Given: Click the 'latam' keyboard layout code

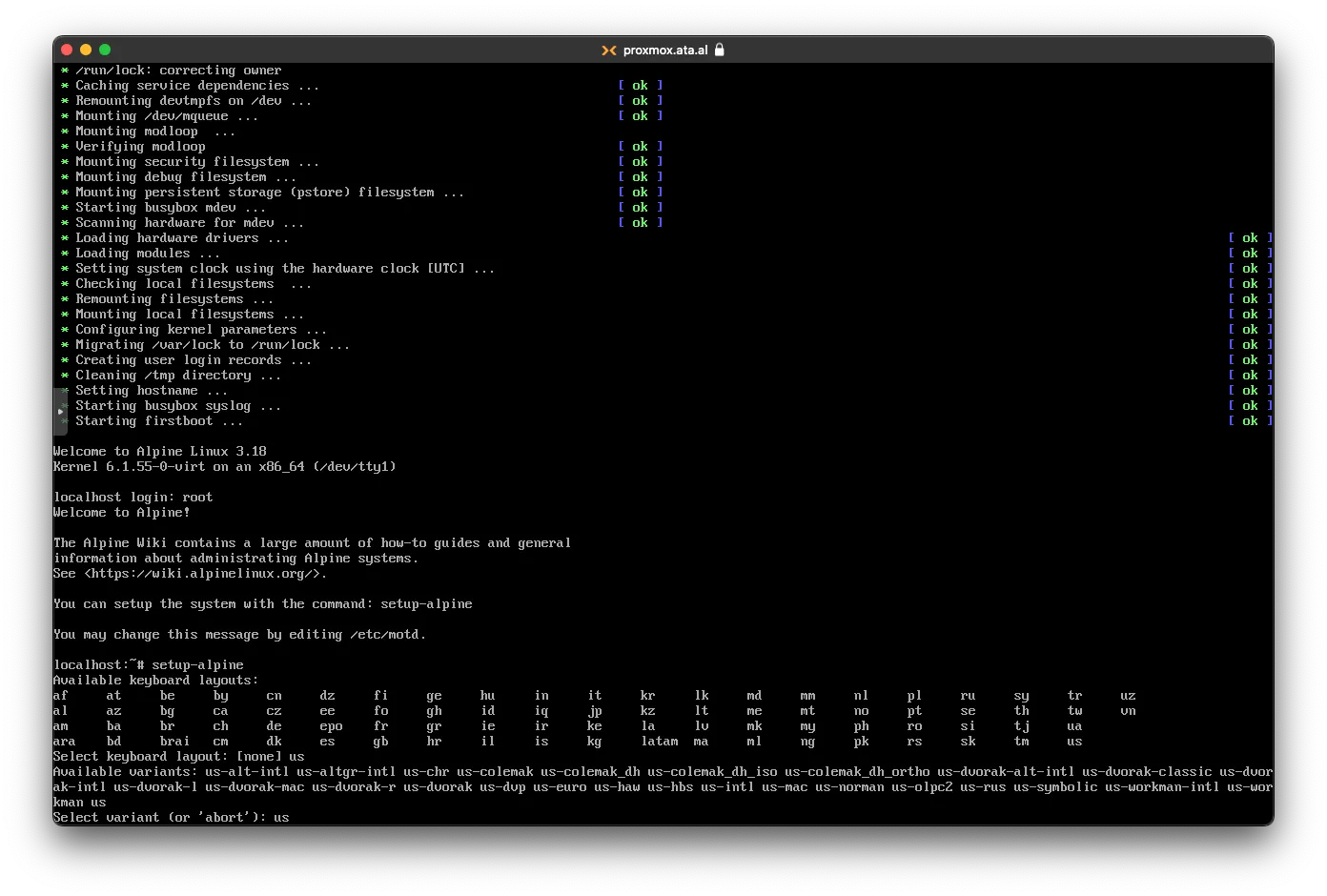Looking at the screenshot, I should pyautogui.click(x=660, y=742).
